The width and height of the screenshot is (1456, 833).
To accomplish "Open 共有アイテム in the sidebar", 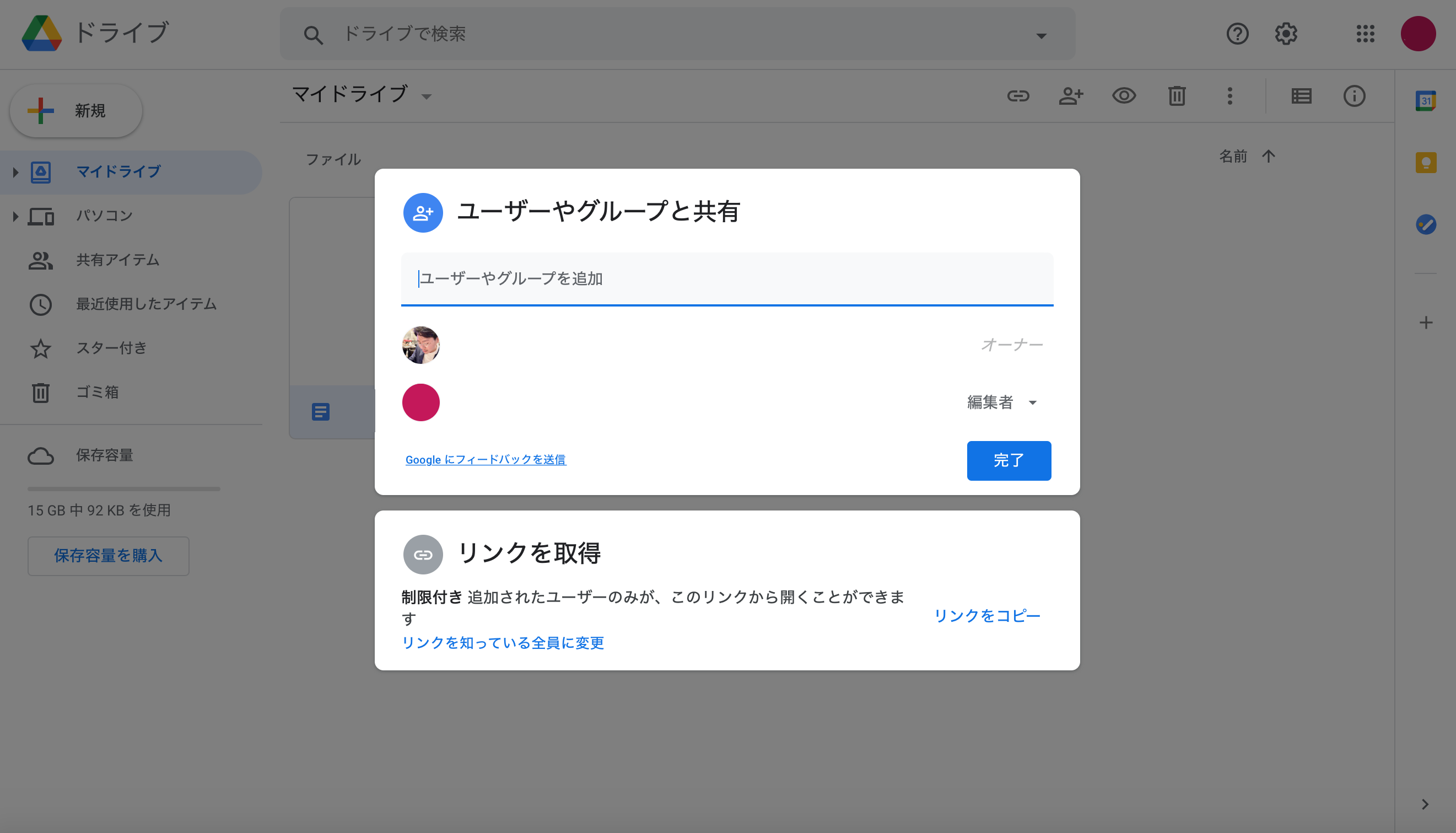I will point(118,260).
